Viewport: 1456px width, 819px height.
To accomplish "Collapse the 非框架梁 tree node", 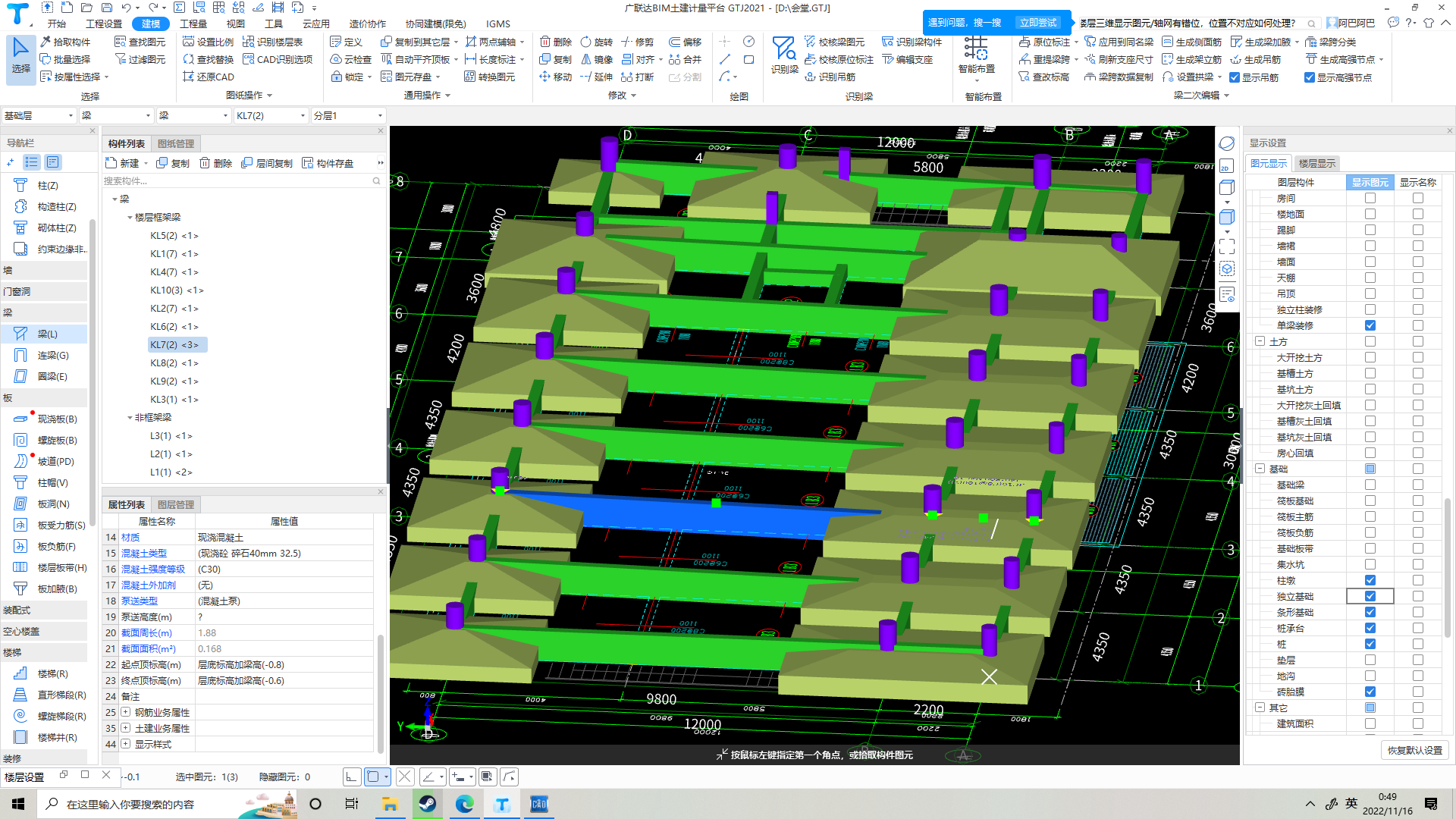I will [130, 418].
